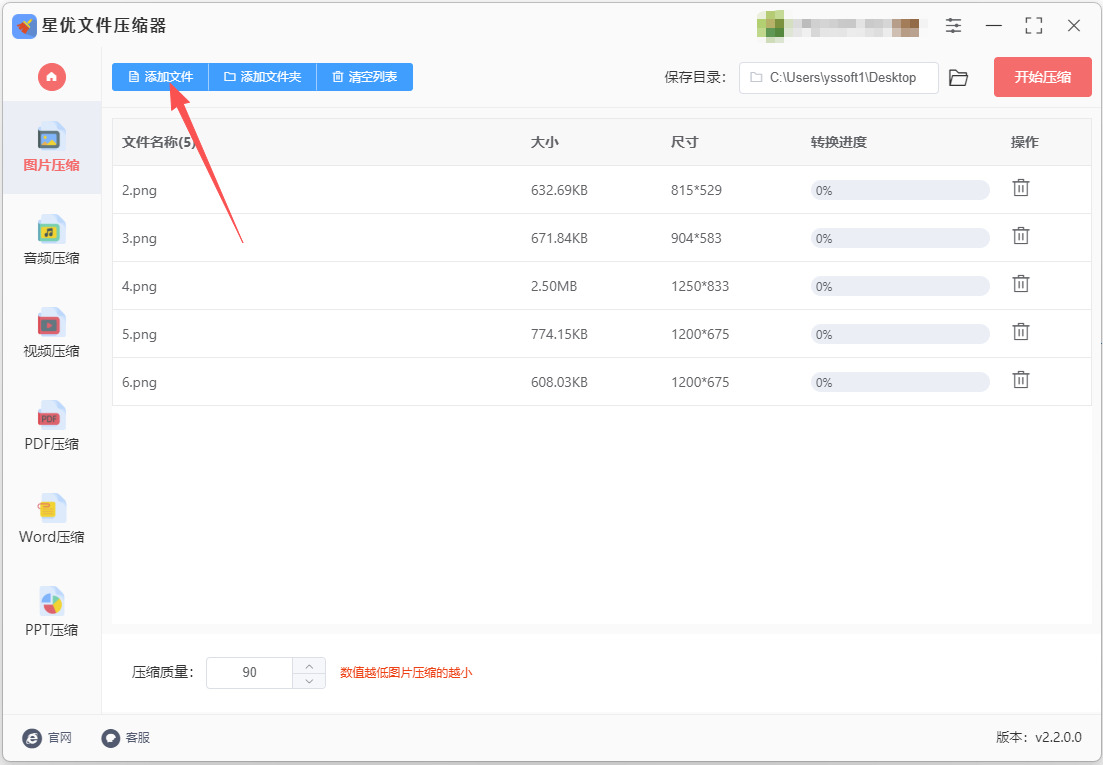
Task: Click size value 671.84KB
Action: click(x=559, y=238)
